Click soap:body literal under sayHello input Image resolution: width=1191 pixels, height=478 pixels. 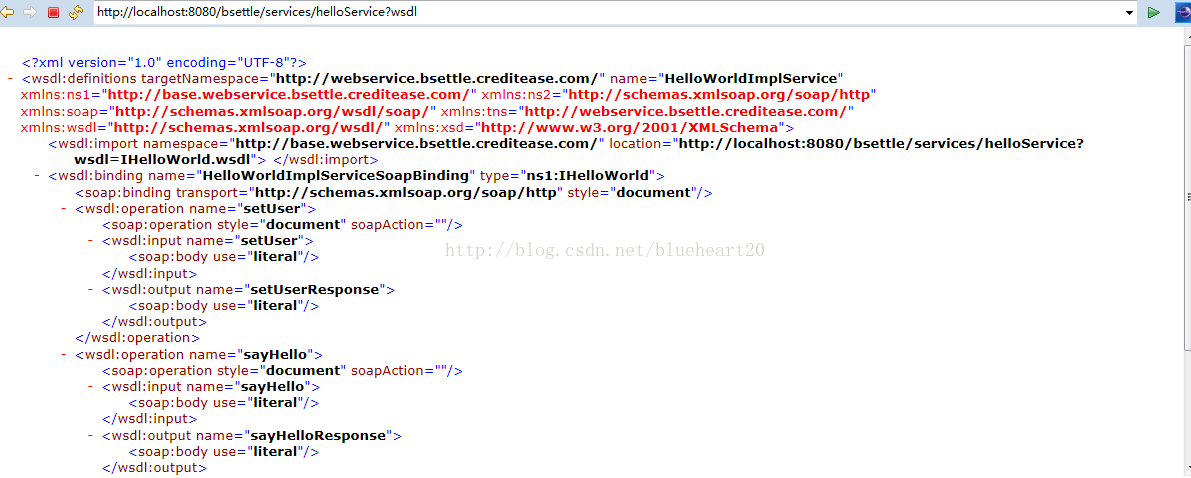click(x=223, y=404)
